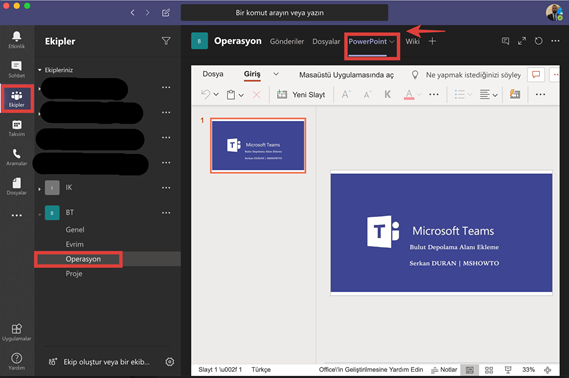Open the Gönderiler tab
The width and height of the screenshot is (569, 378).
287,41
